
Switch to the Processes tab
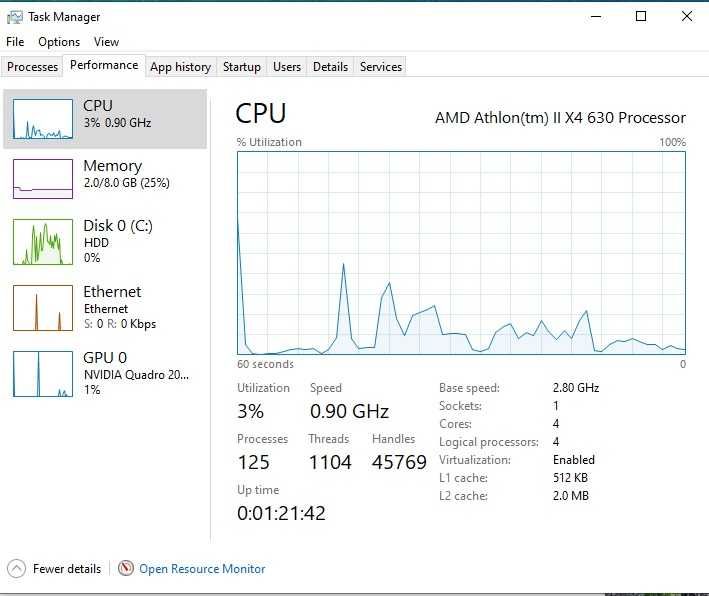point(33,67)
